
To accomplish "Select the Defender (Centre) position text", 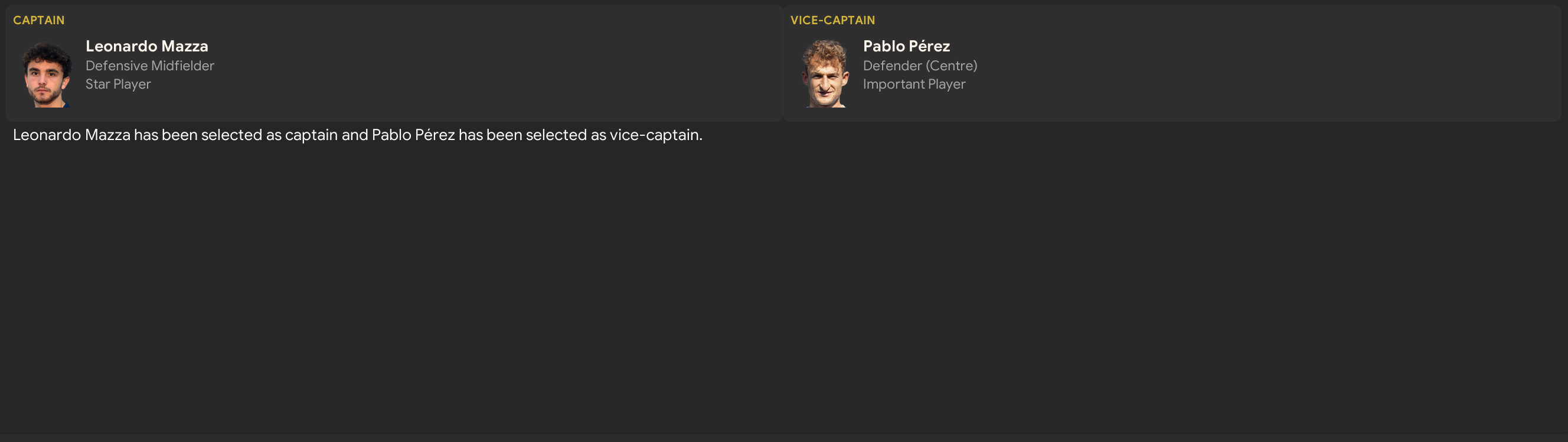I will (920, 66).
